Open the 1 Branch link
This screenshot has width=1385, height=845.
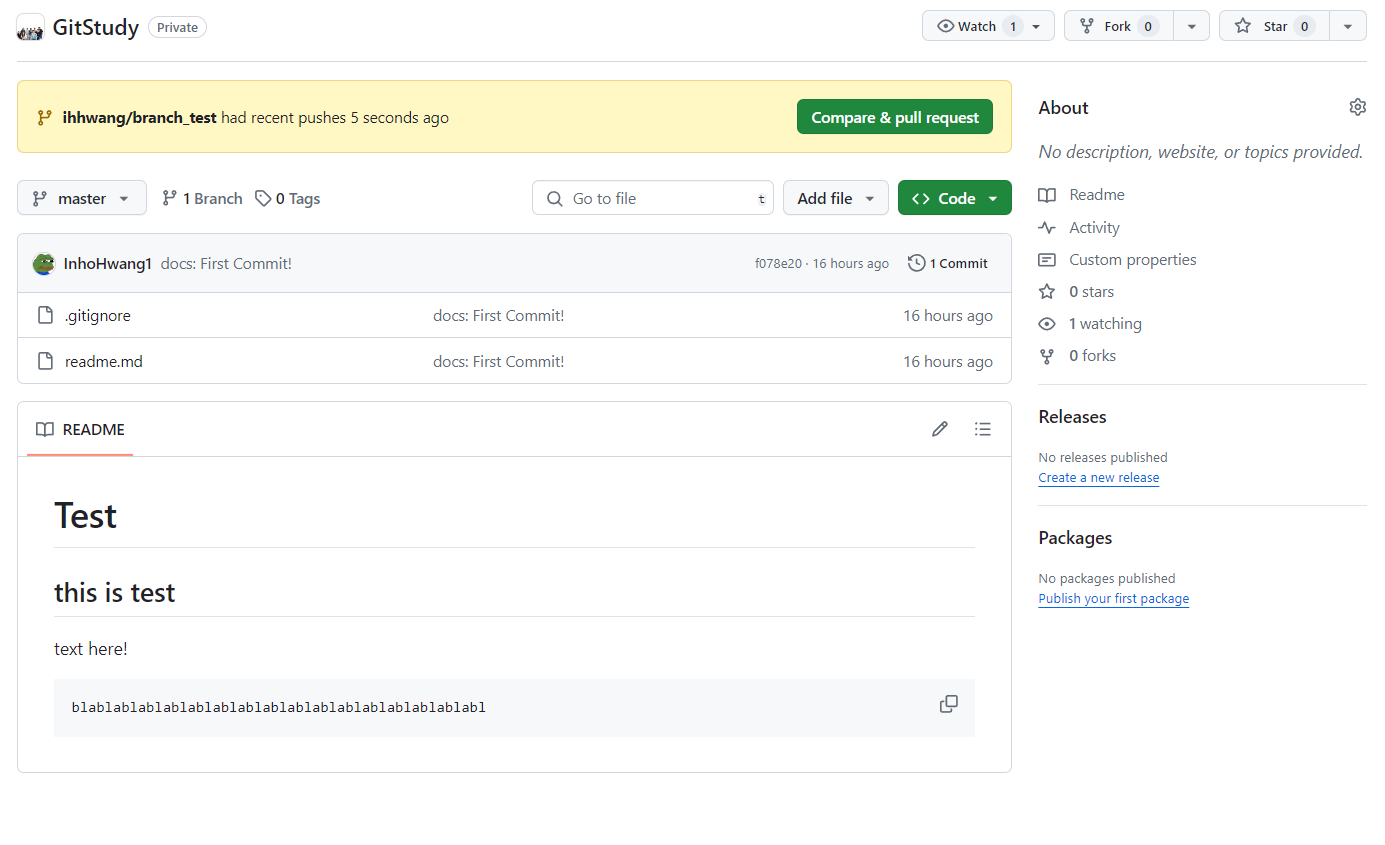click(202, 198)
